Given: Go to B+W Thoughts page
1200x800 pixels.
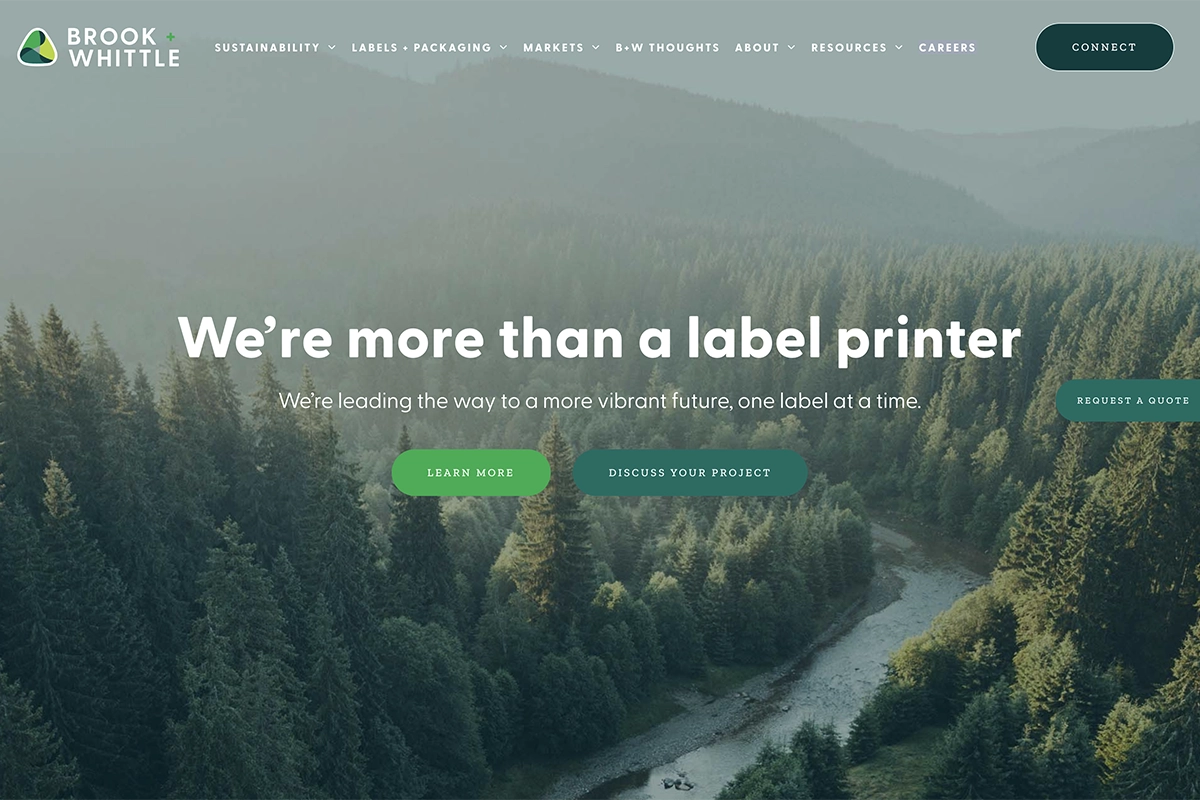Looking at the screenshot, I should pos(667,47).
